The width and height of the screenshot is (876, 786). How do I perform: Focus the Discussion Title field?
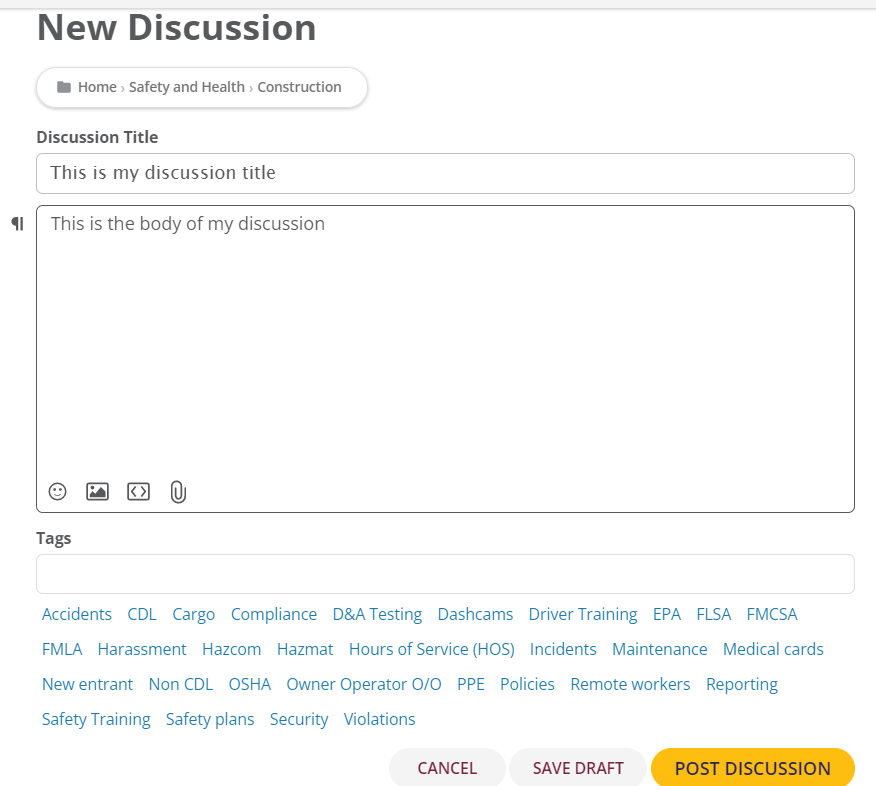point(445,173)
